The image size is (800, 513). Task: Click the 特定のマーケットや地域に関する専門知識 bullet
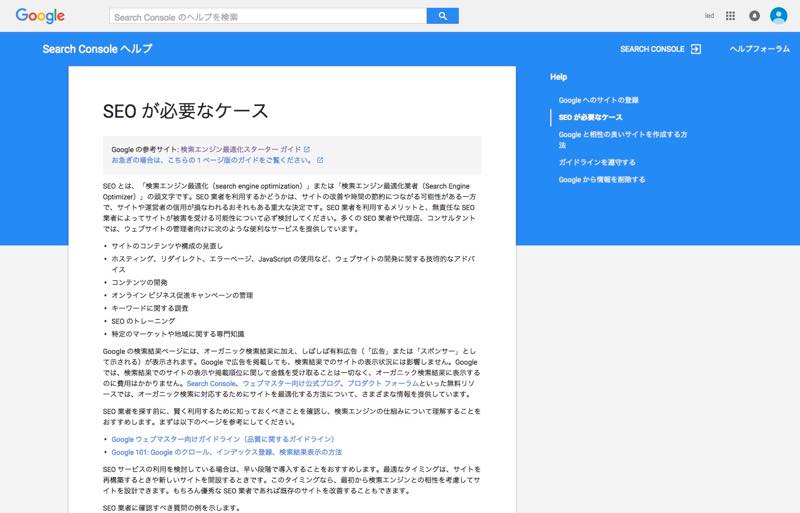pos(178,334)
